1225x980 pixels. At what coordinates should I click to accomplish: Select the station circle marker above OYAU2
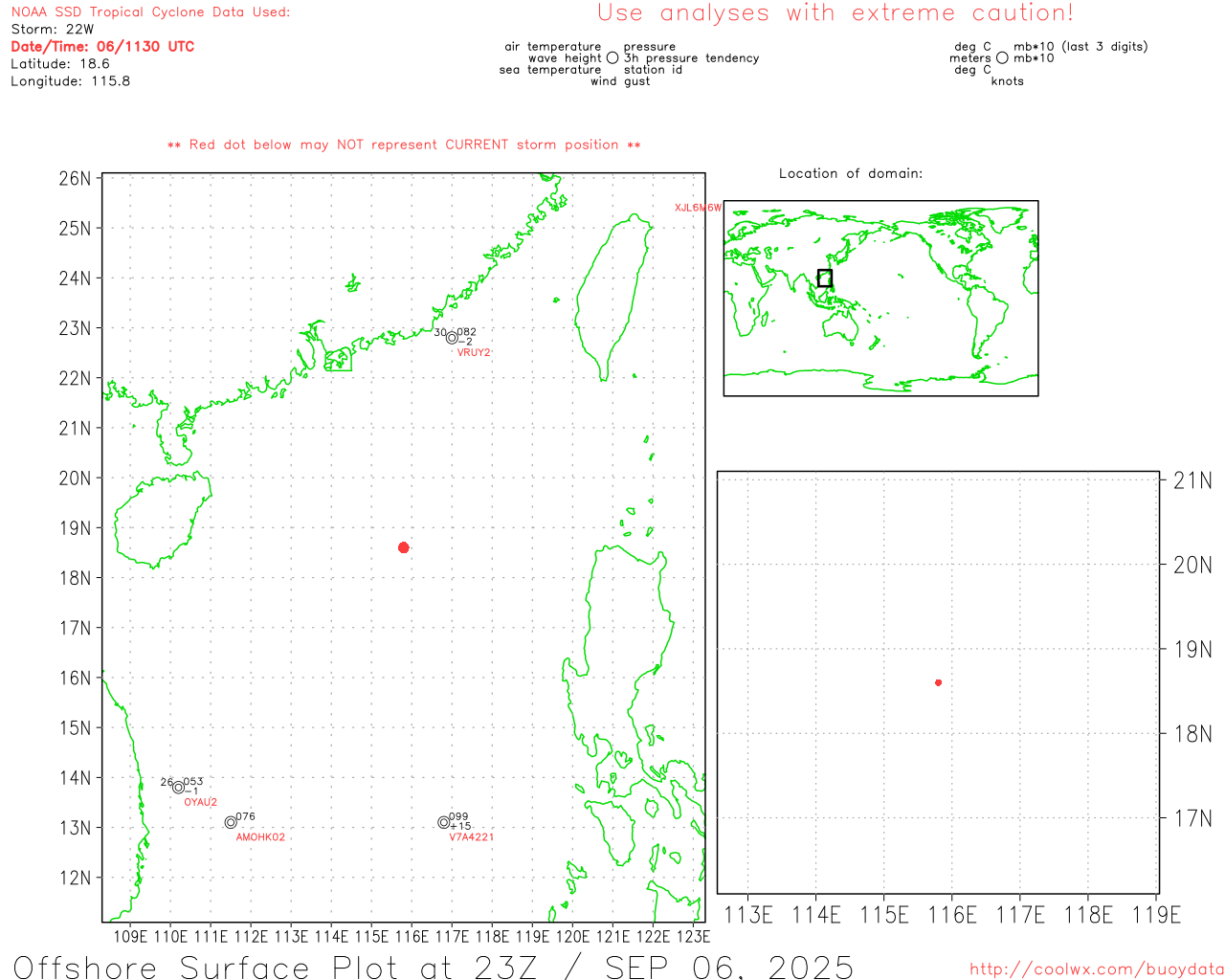pos(178,788)
